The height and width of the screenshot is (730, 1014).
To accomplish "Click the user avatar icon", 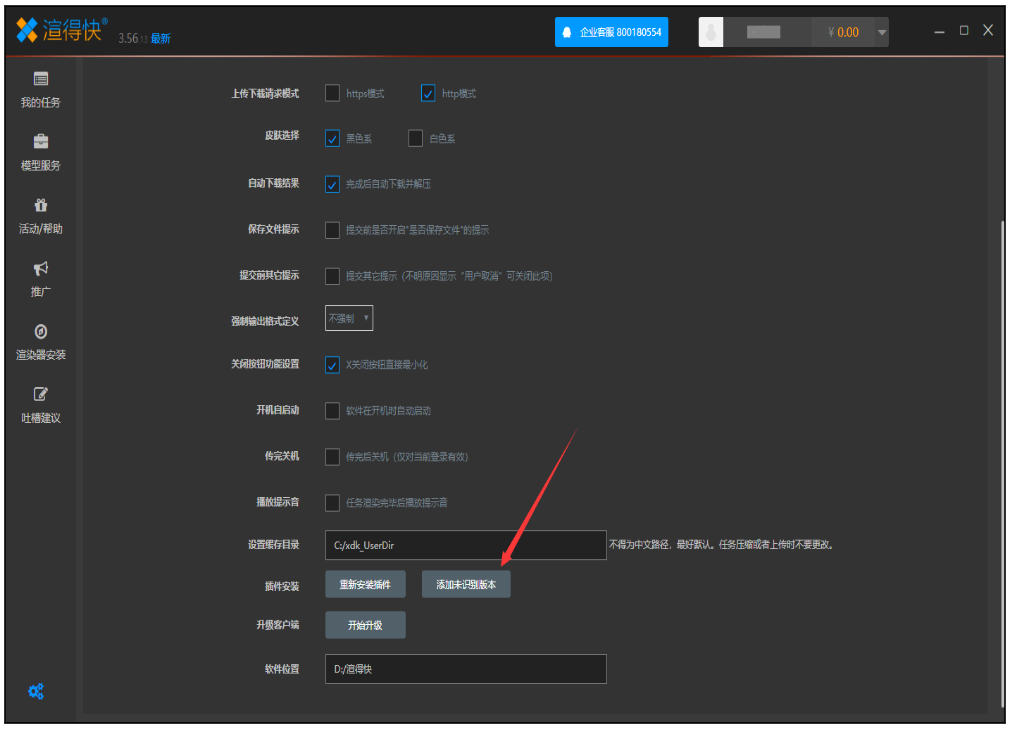I will click(710, 32).
